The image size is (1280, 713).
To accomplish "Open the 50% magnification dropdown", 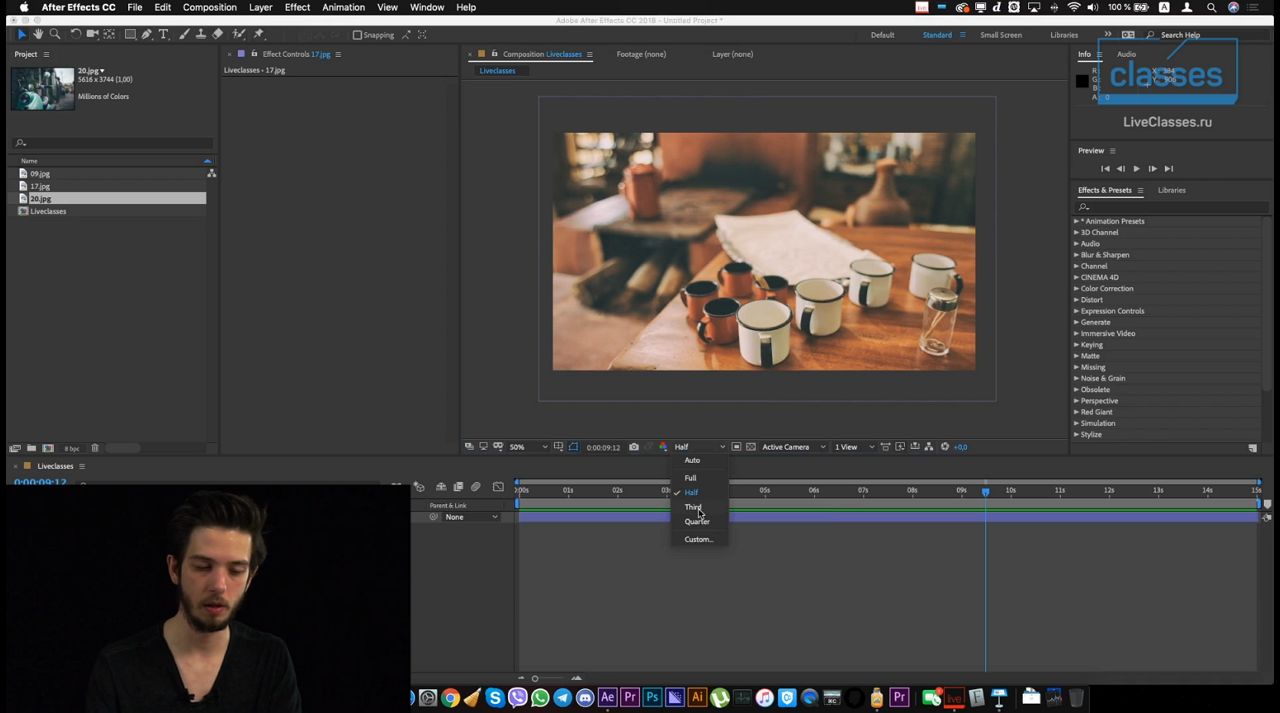I will (521, 447).
